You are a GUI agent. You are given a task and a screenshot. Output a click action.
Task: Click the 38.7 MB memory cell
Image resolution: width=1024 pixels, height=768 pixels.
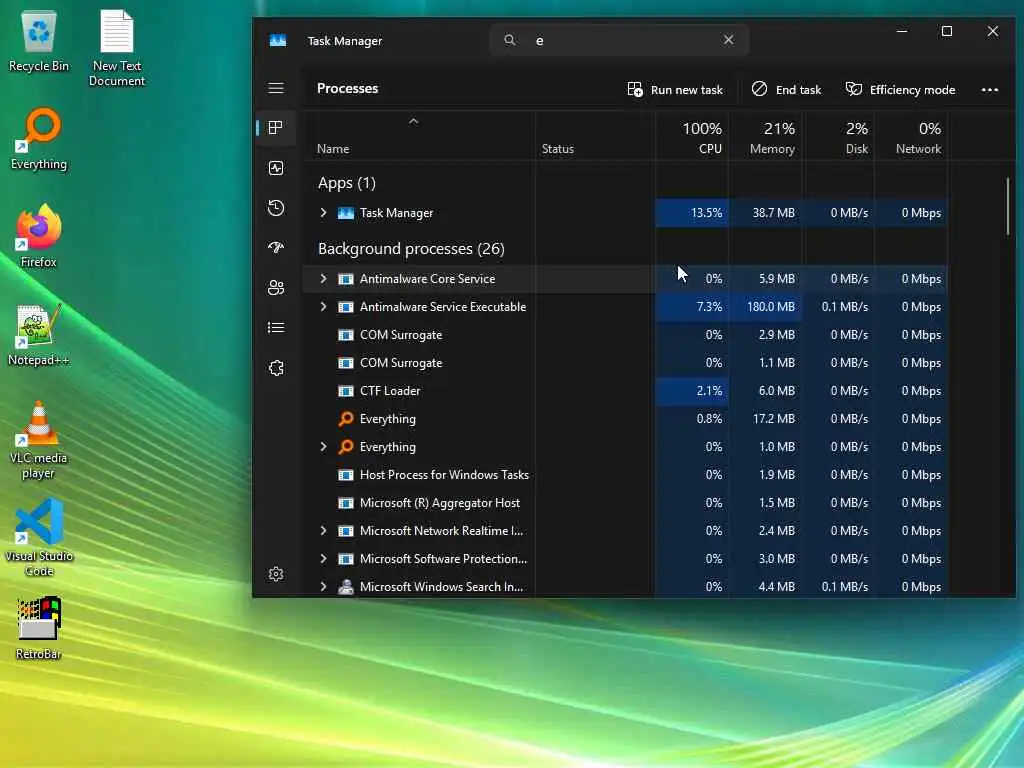click(765, 213)
